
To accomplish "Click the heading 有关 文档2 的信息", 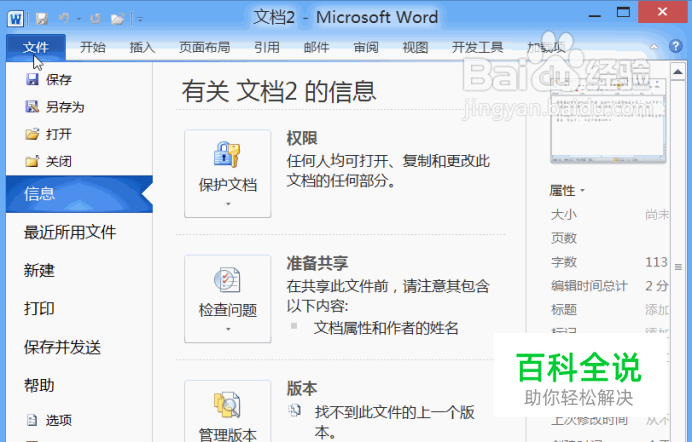I will coord(279,91).
